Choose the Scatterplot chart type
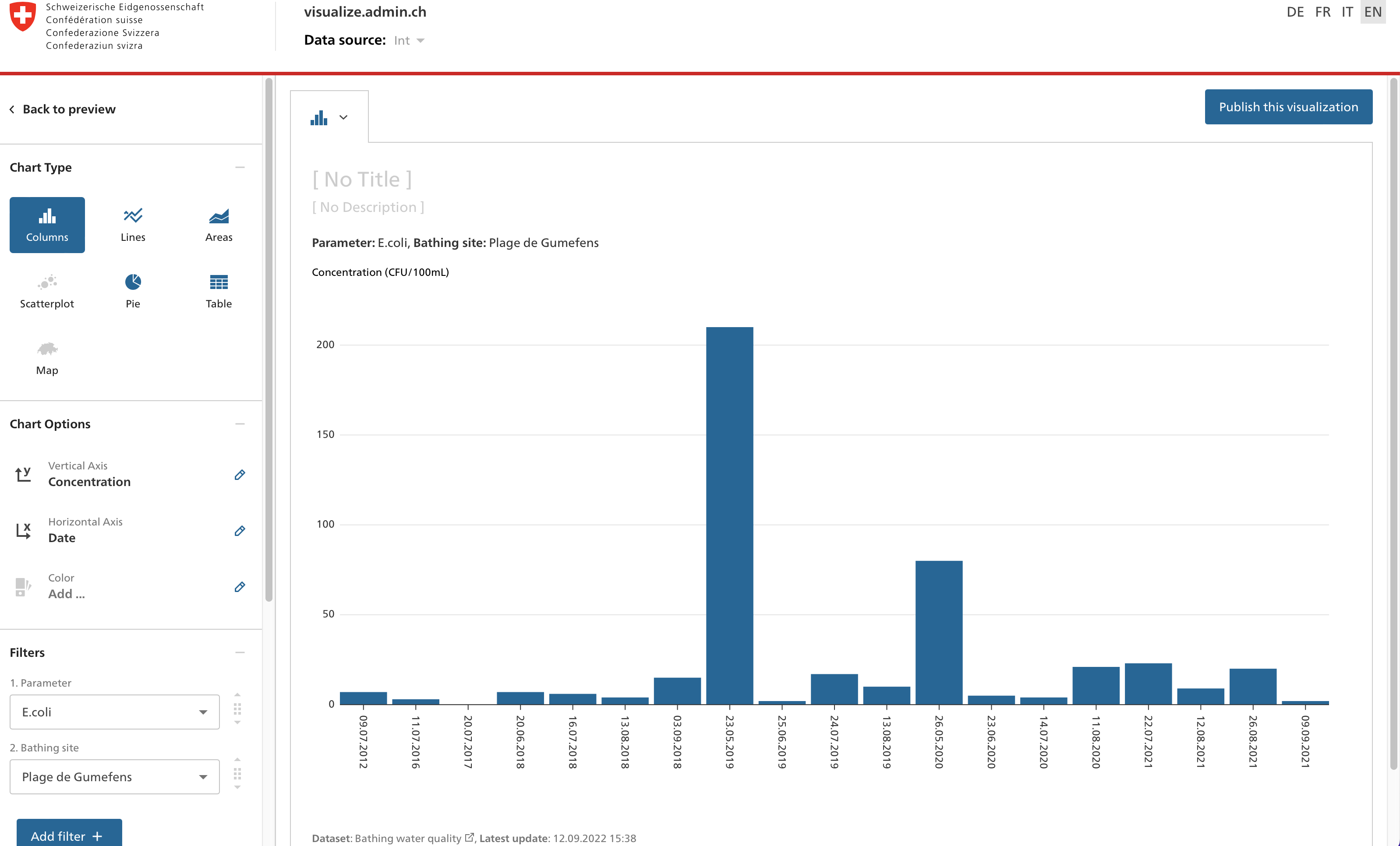 (x=47, y=291)
